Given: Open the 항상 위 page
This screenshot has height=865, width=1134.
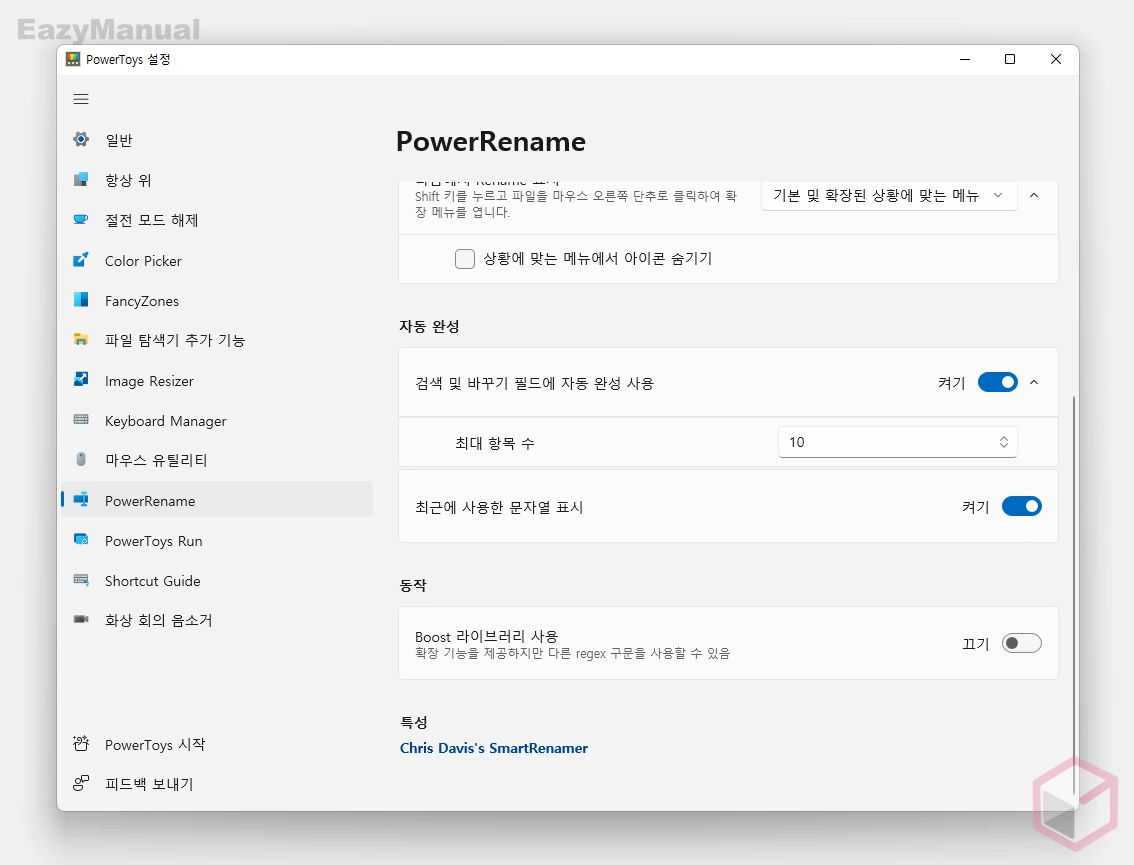Looking at the screenshot, I should point(217,180).
